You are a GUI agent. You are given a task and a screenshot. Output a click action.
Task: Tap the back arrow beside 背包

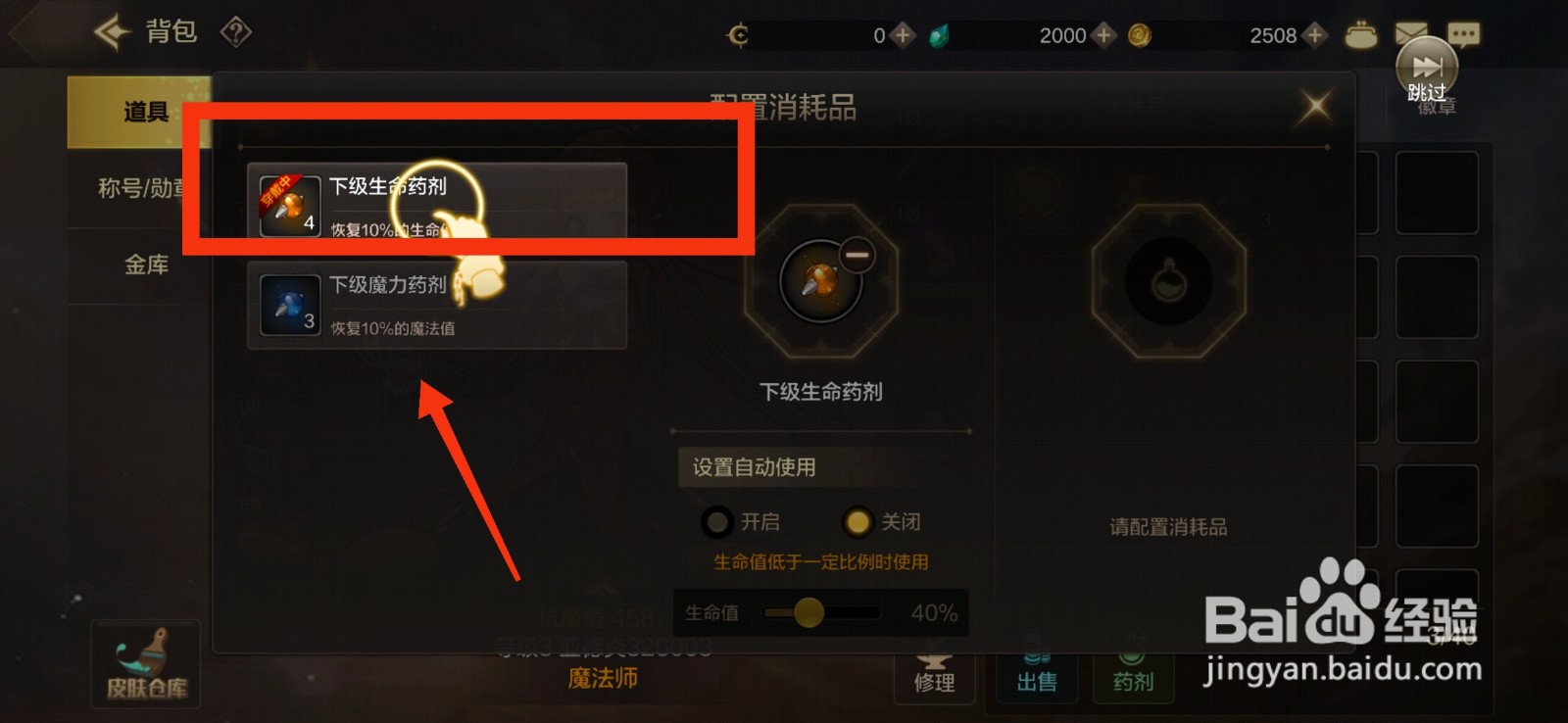(x=113, y=32)
